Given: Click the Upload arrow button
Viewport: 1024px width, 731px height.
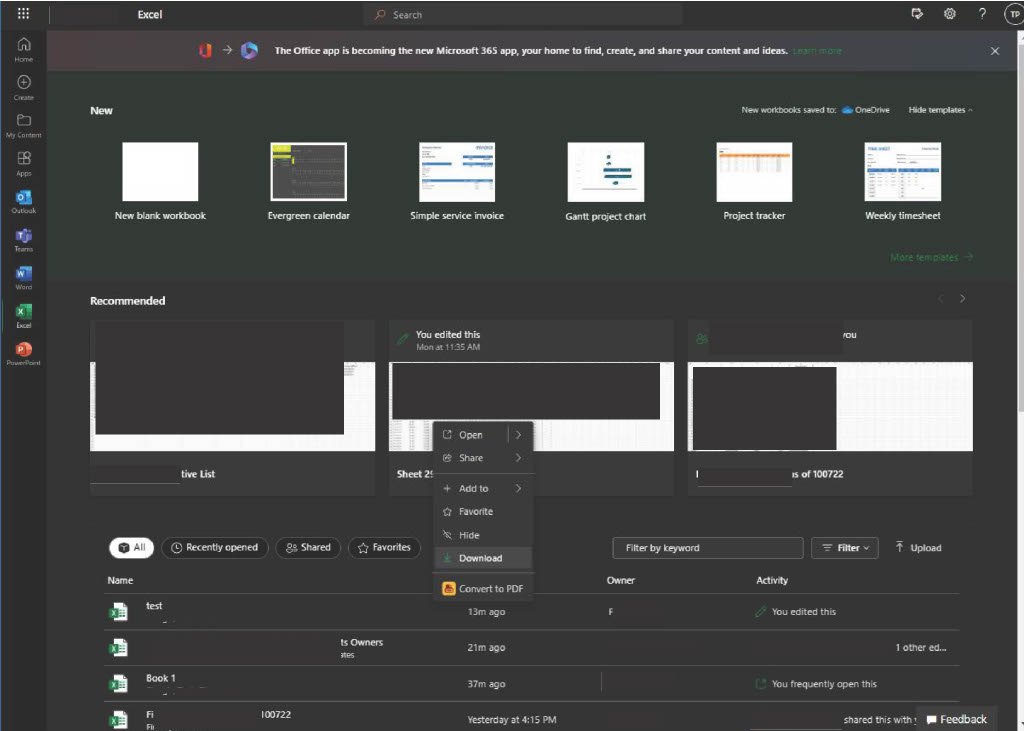Looking at the screenshot, I should click(x=918, y=547).
